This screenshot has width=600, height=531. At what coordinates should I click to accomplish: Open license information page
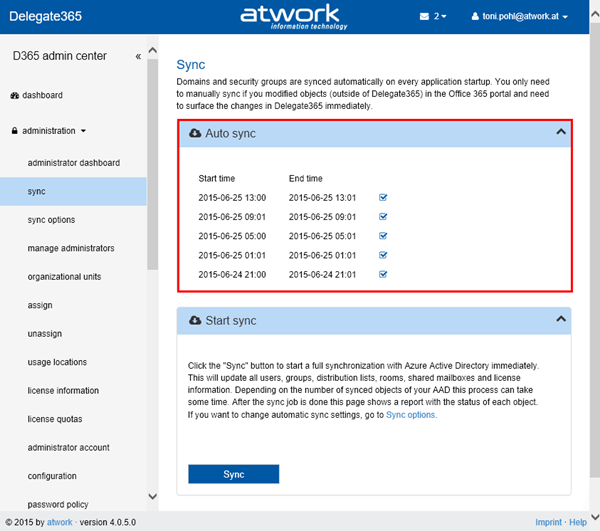coord(63,391)
